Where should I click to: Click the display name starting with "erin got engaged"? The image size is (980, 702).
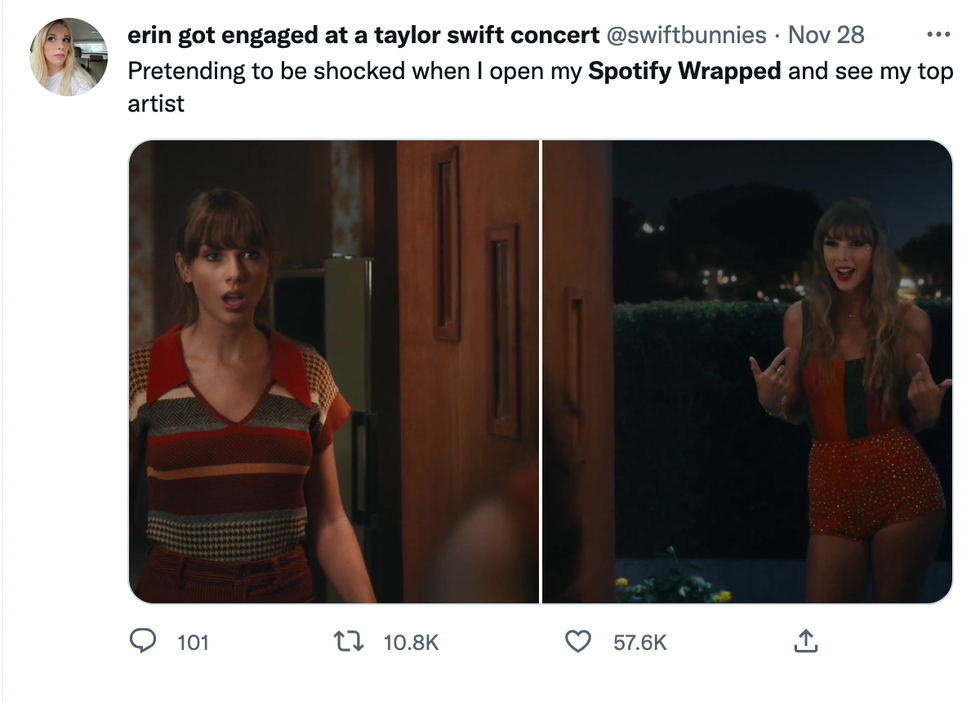[363, 35]
